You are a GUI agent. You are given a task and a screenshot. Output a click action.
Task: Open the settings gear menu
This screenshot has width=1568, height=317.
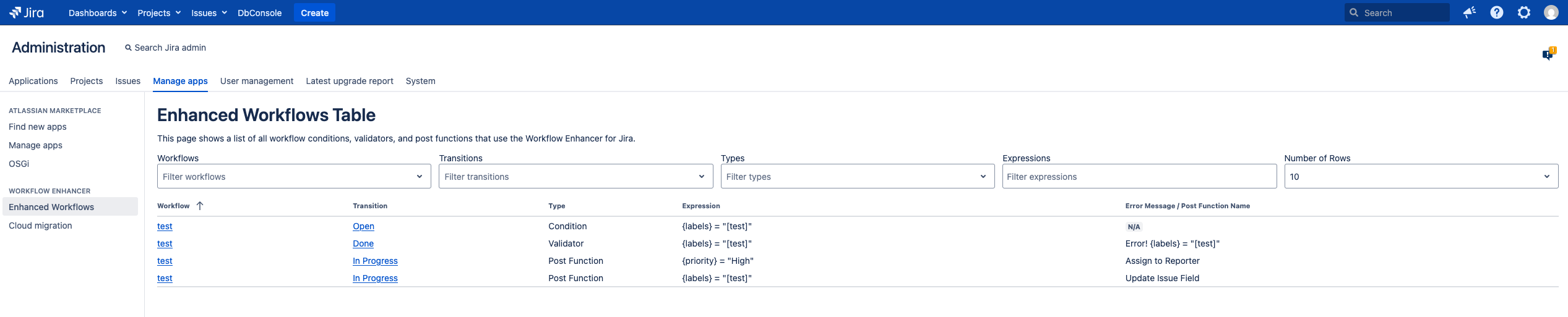click(1523, 12)
